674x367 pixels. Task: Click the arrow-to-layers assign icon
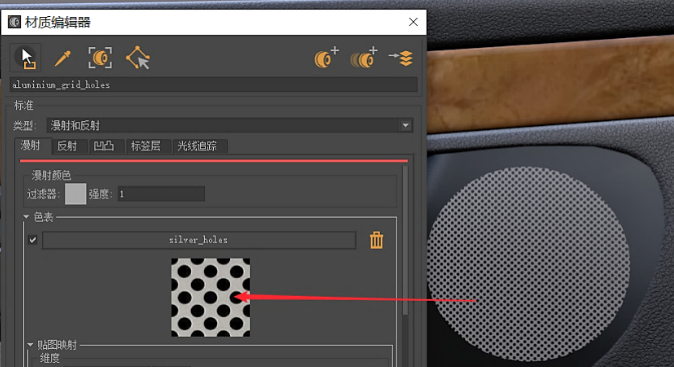tap(401, 58)
